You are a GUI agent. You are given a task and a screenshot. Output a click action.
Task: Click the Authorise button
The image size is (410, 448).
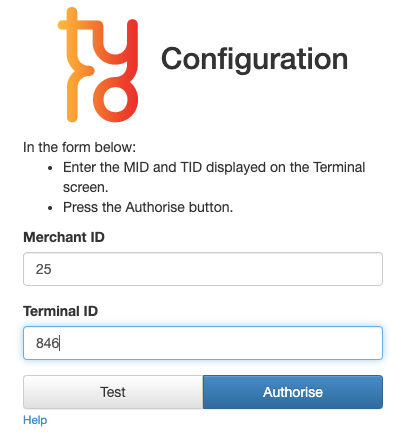click(x=293, y=392)
